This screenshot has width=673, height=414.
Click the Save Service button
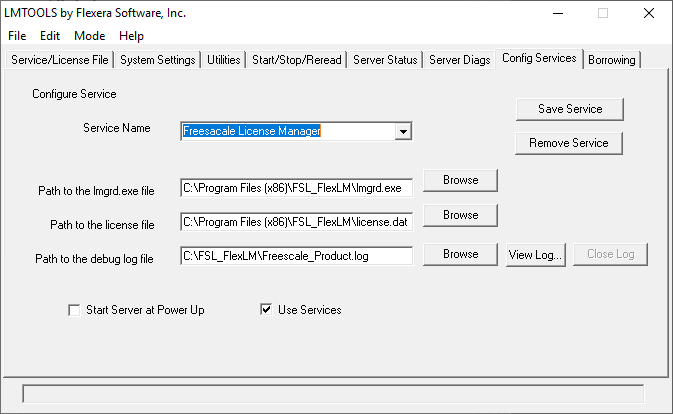tap(570, 109)
